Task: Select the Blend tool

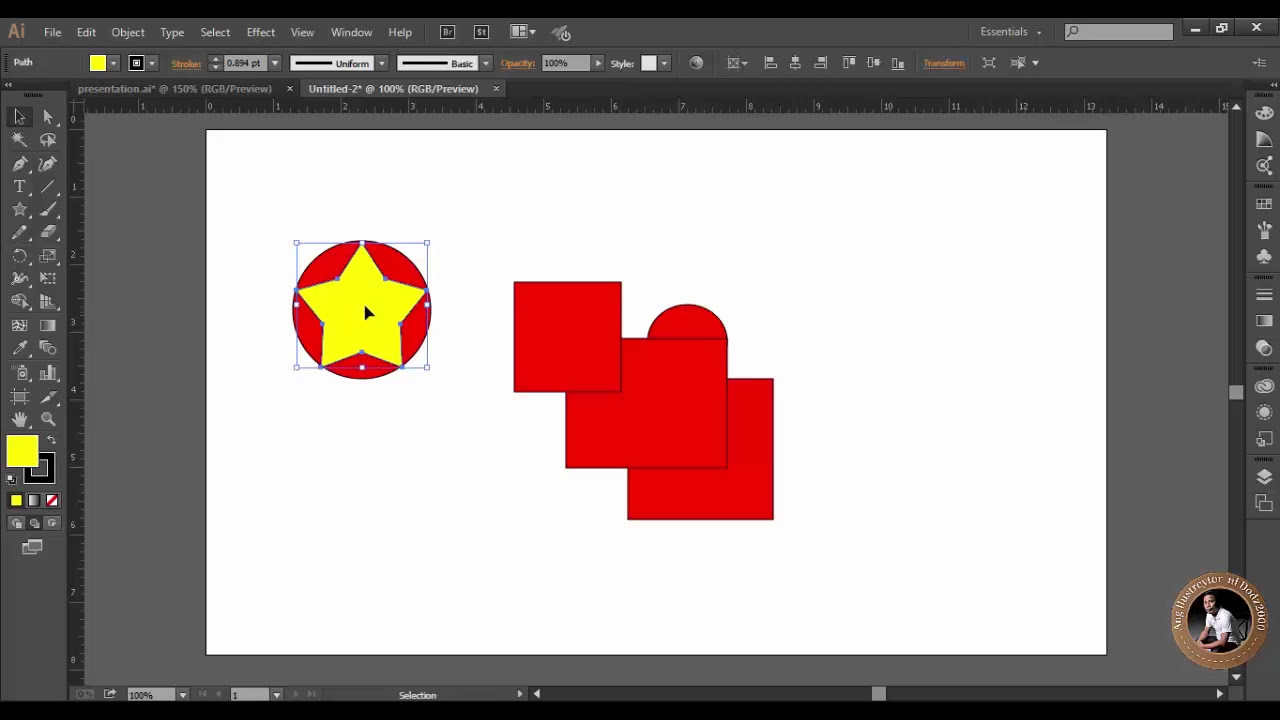Action: point(48,348)
